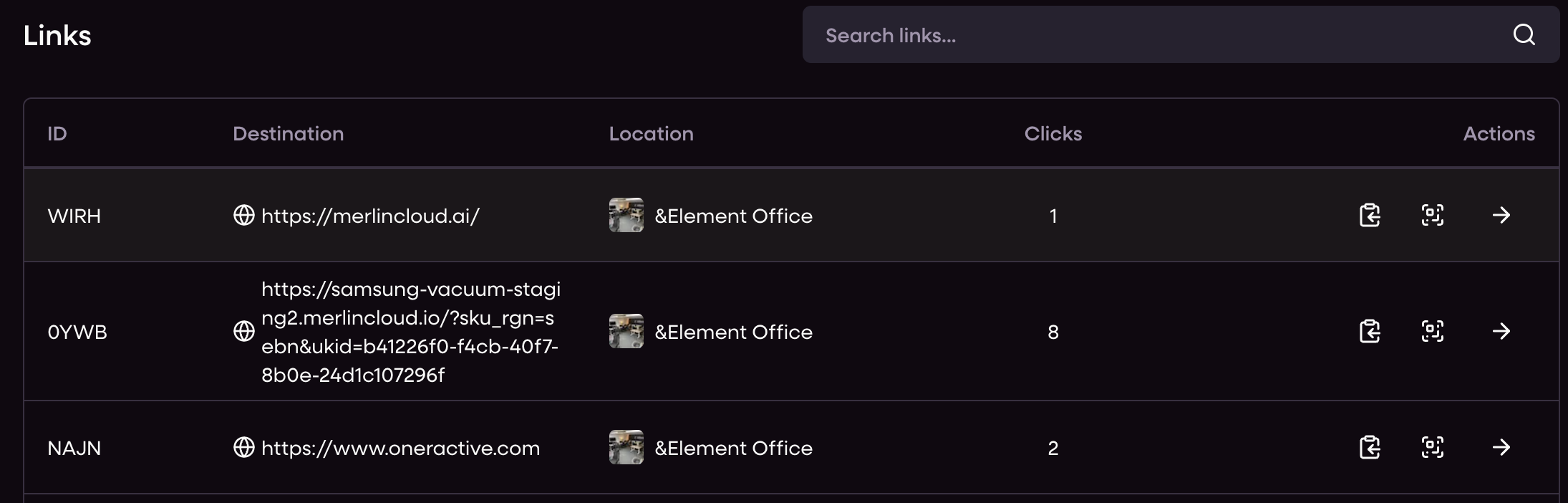Click the &Element Office thumbnail in NAJN row
Screen dimensions: 1568x503
click(x=626, y=447)
